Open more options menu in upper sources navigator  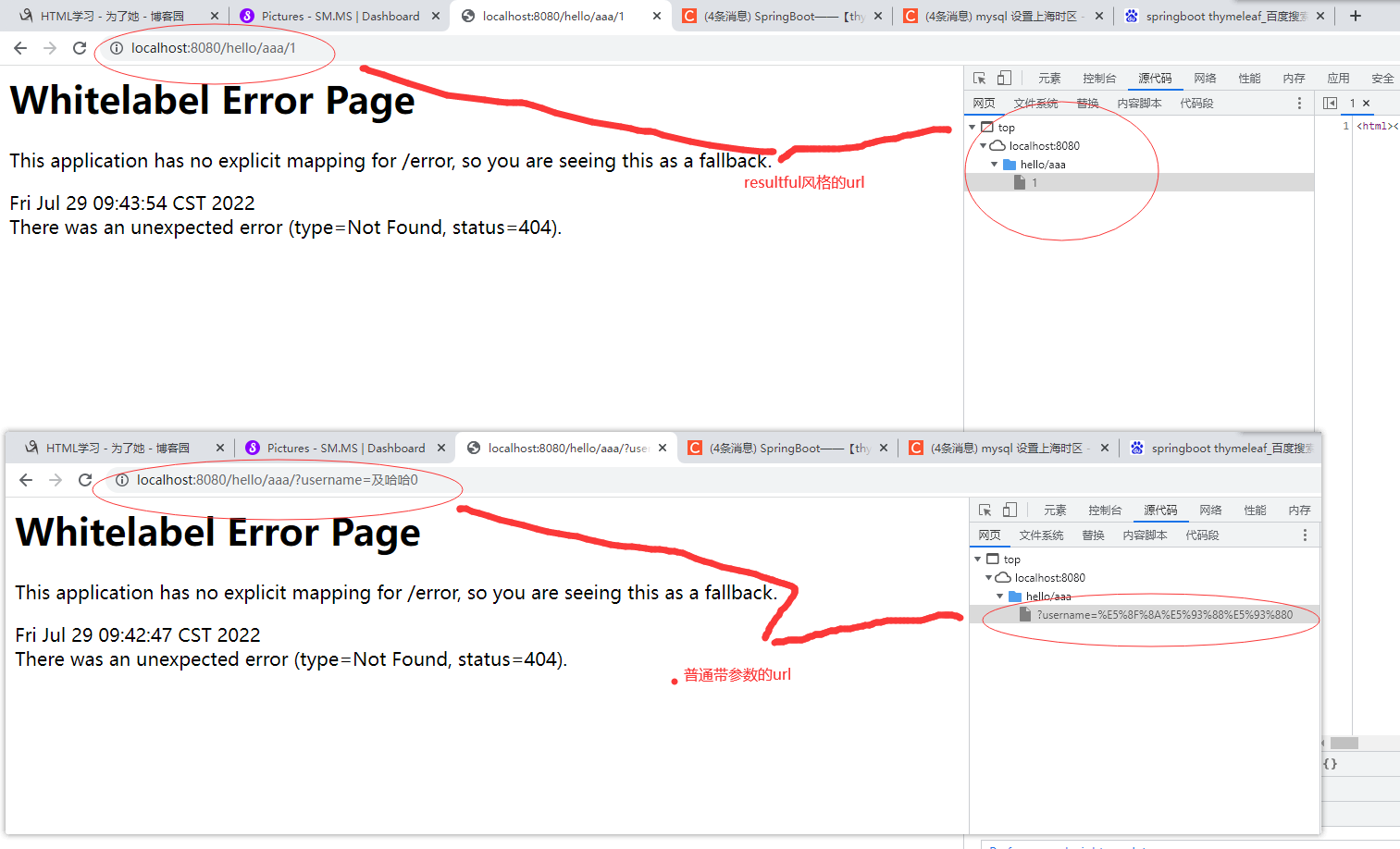1299,104
